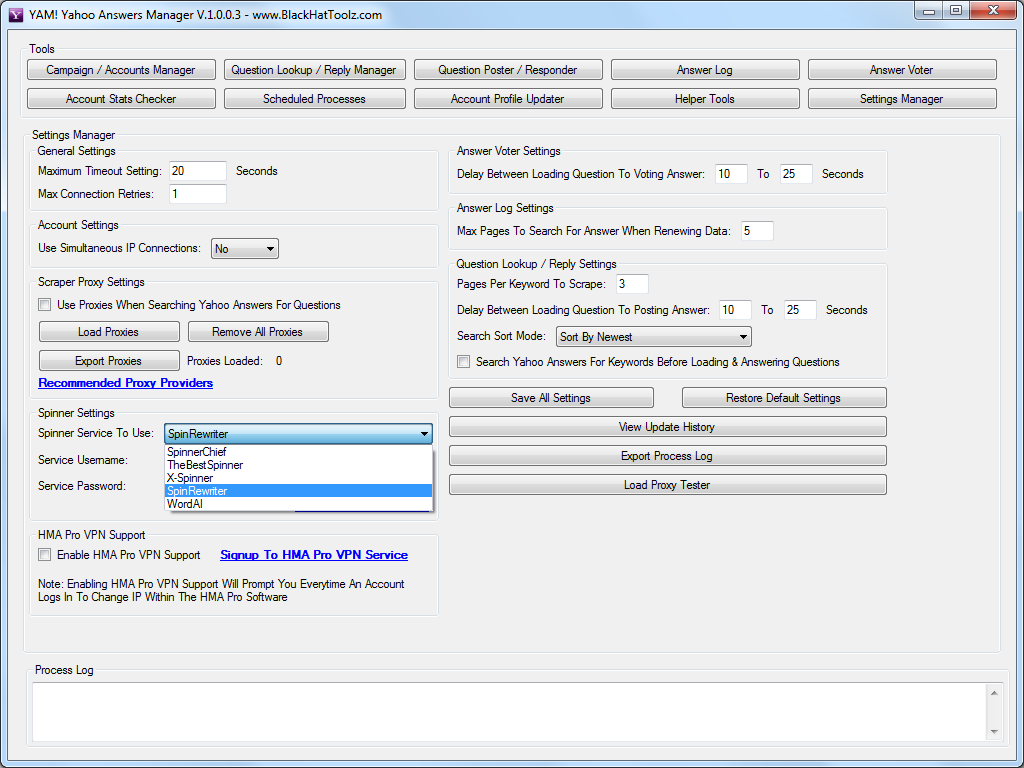Click Max Pages To Search field
1024x768 pixels.
tap(758, 231)
